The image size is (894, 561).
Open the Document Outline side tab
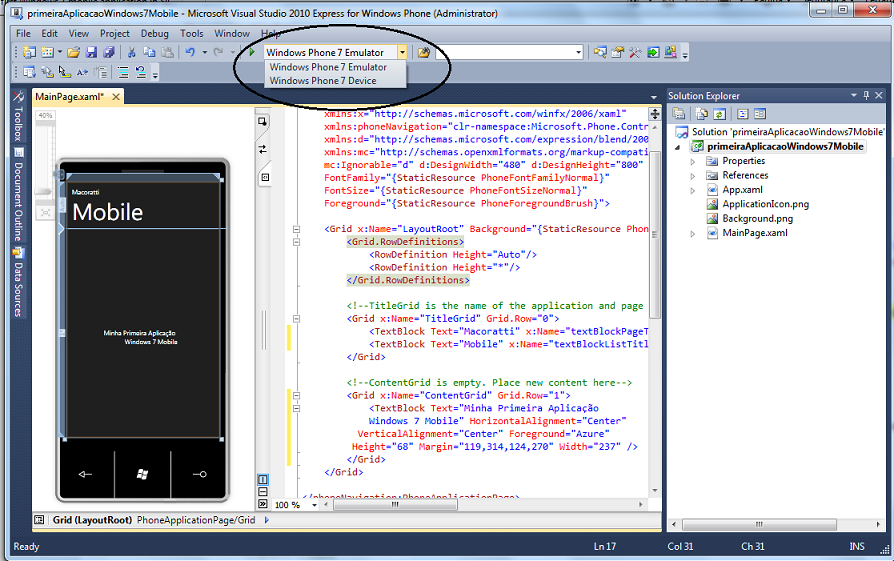(18, 196)
